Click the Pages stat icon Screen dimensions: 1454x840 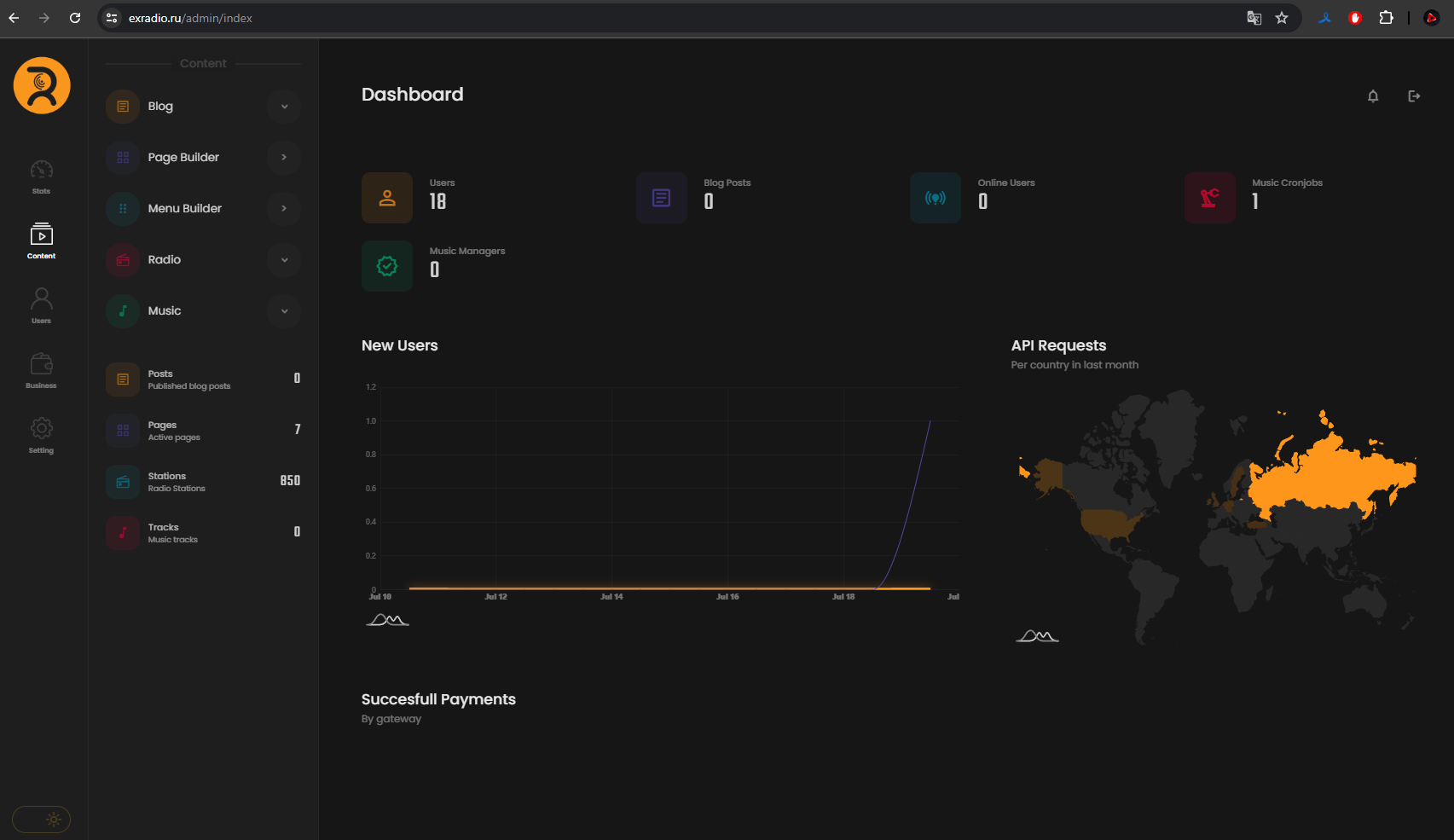(x=123, y=431)
